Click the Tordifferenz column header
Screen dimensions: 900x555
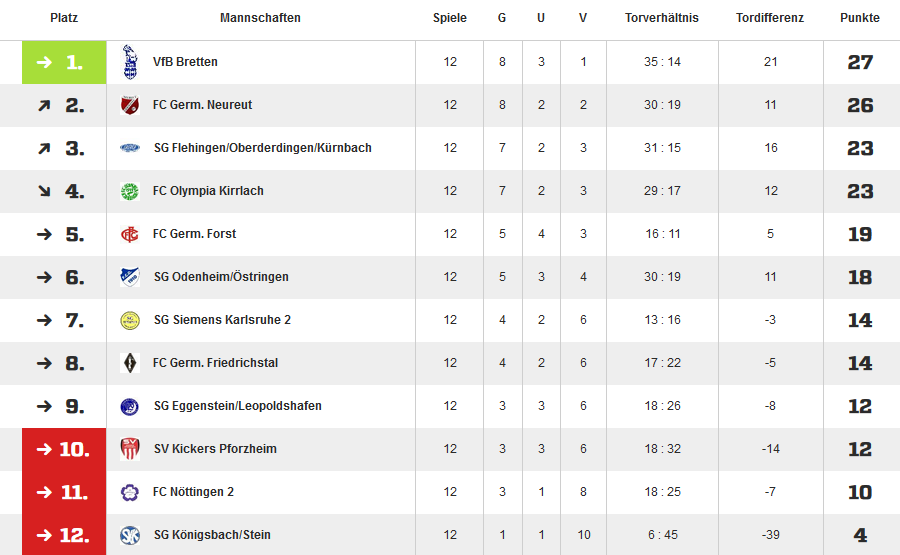coord(770,18)
